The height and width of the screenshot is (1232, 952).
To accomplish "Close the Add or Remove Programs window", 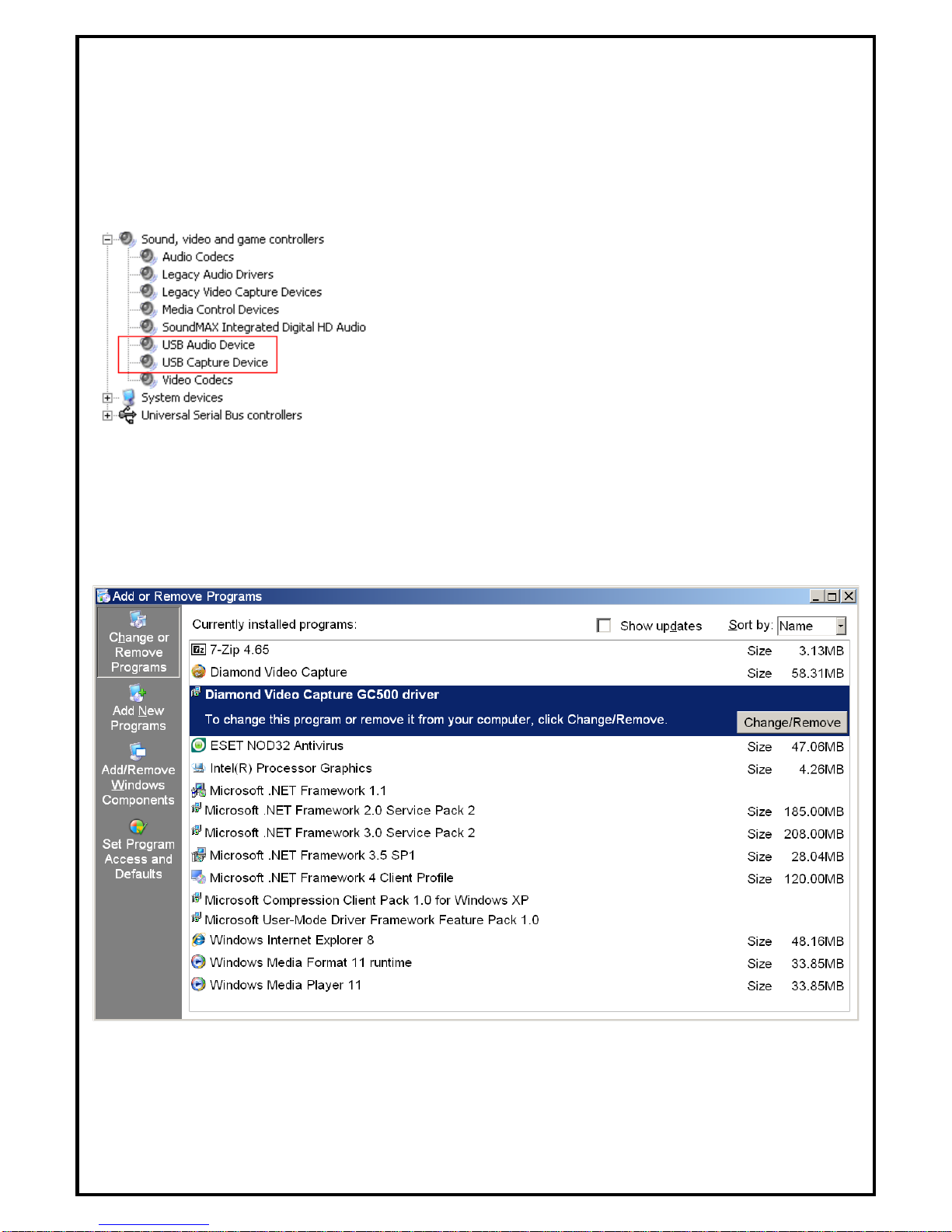I will 849,596.
